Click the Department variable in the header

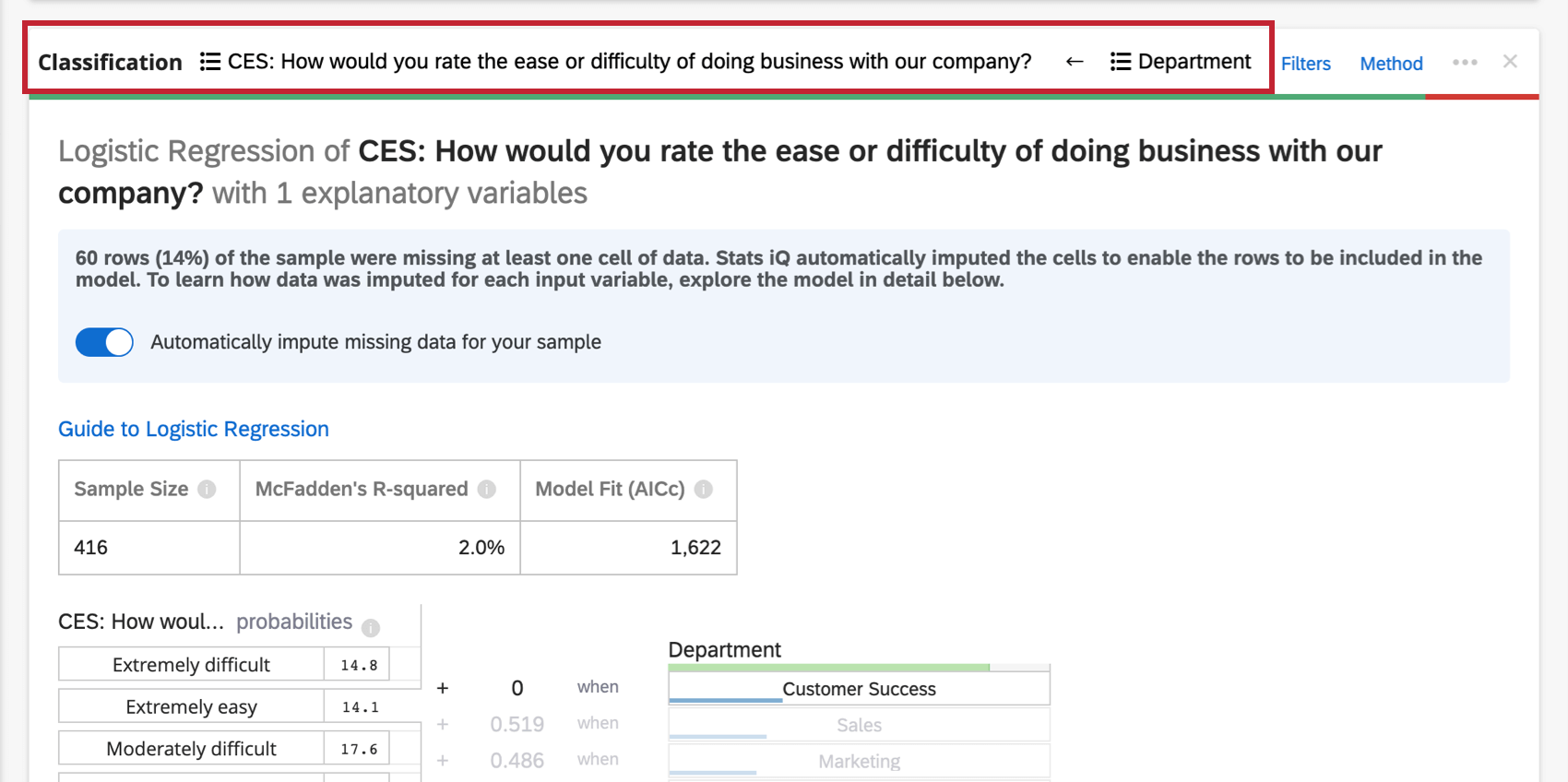1194,62
